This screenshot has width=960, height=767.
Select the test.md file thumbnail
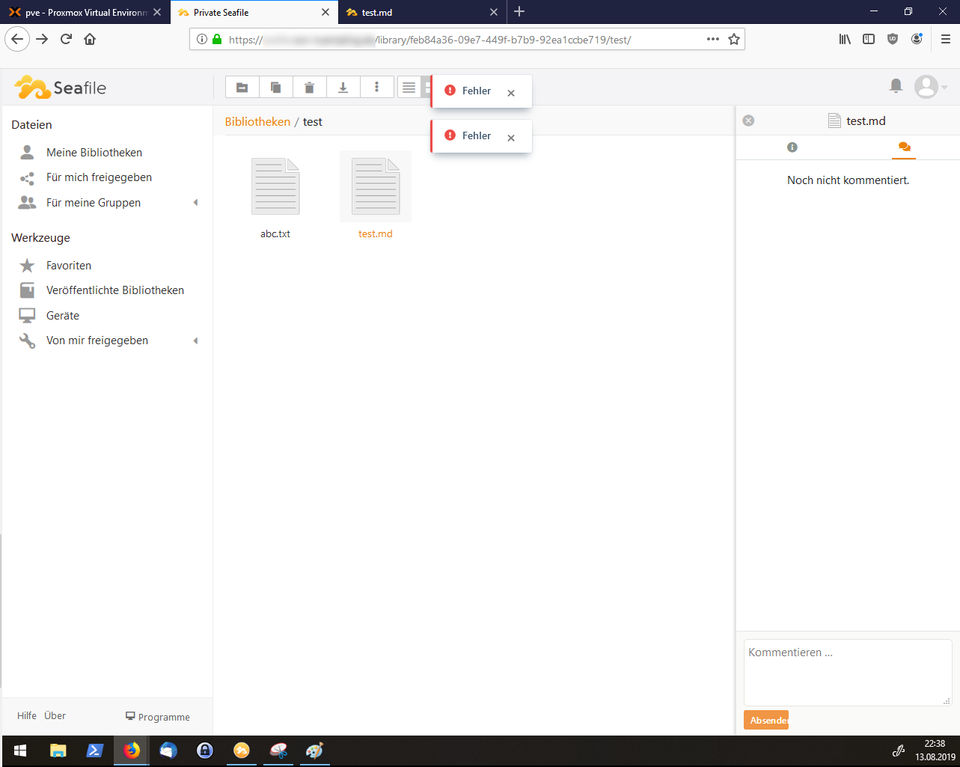pyautogui.click(x=375, y=186)
